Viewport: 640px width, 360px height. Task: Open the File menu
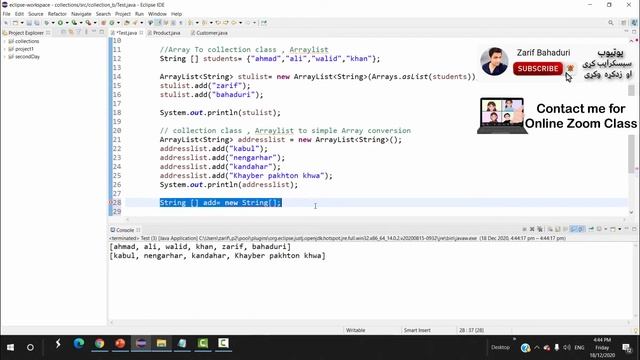click(x=6, y=14)
